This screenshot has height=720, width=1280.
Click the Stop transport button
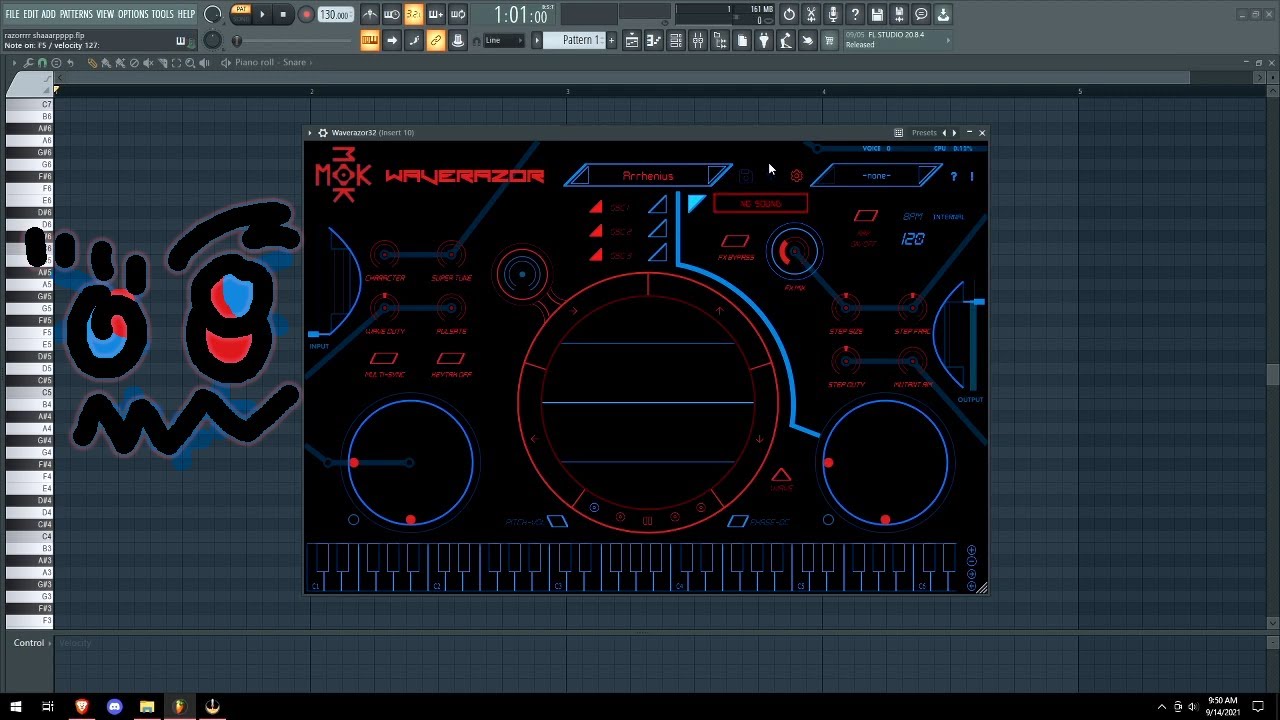point(283,15)
